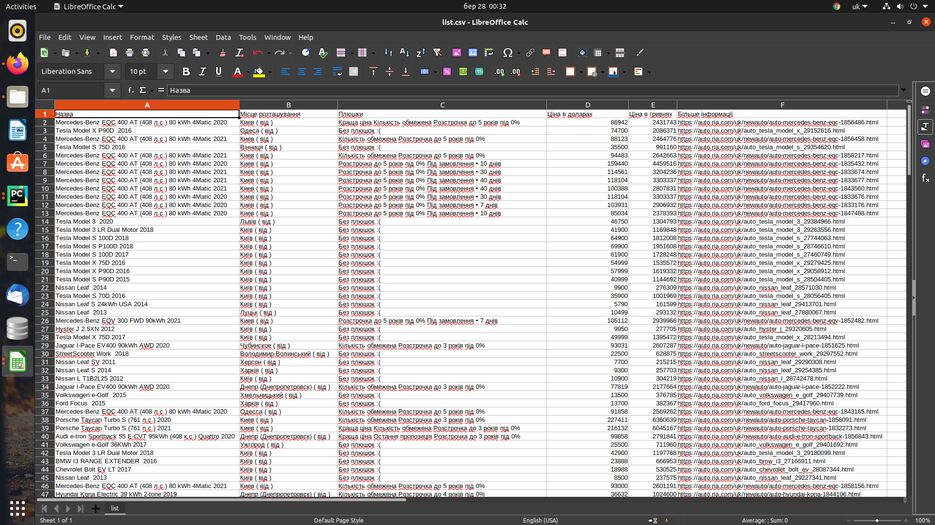The width and height of the screenshot is (935, 525).
Task: Click the Sort Ascending icon
Action: (x=404, y=53)
